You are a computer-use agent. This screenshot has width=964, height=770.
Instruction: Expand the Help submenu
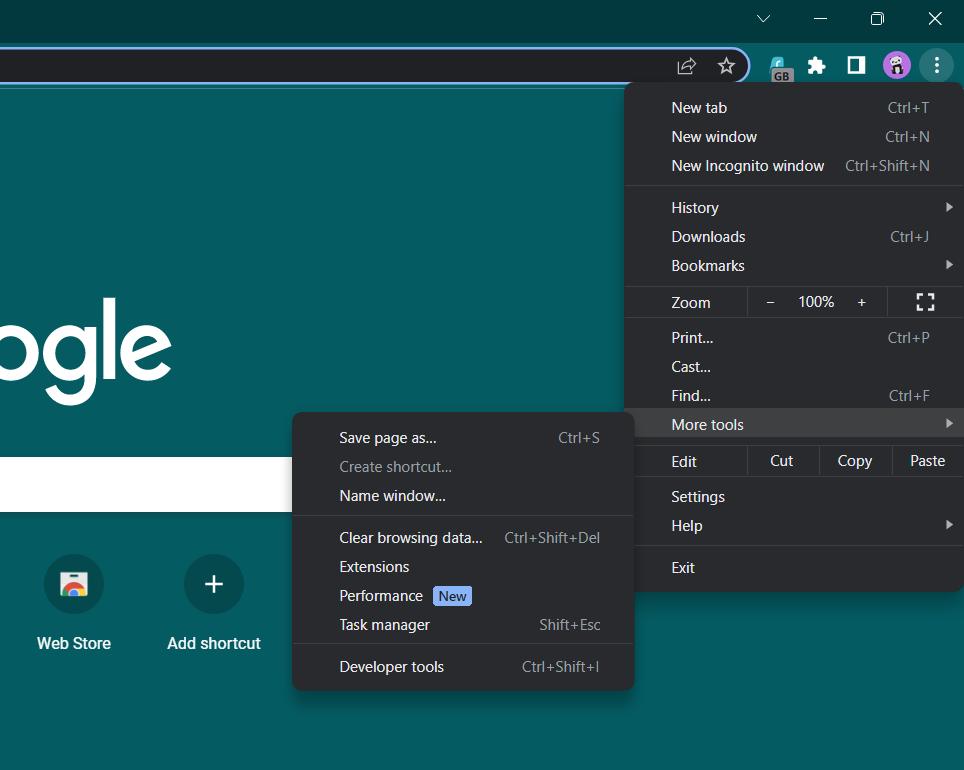coord(687,525)
